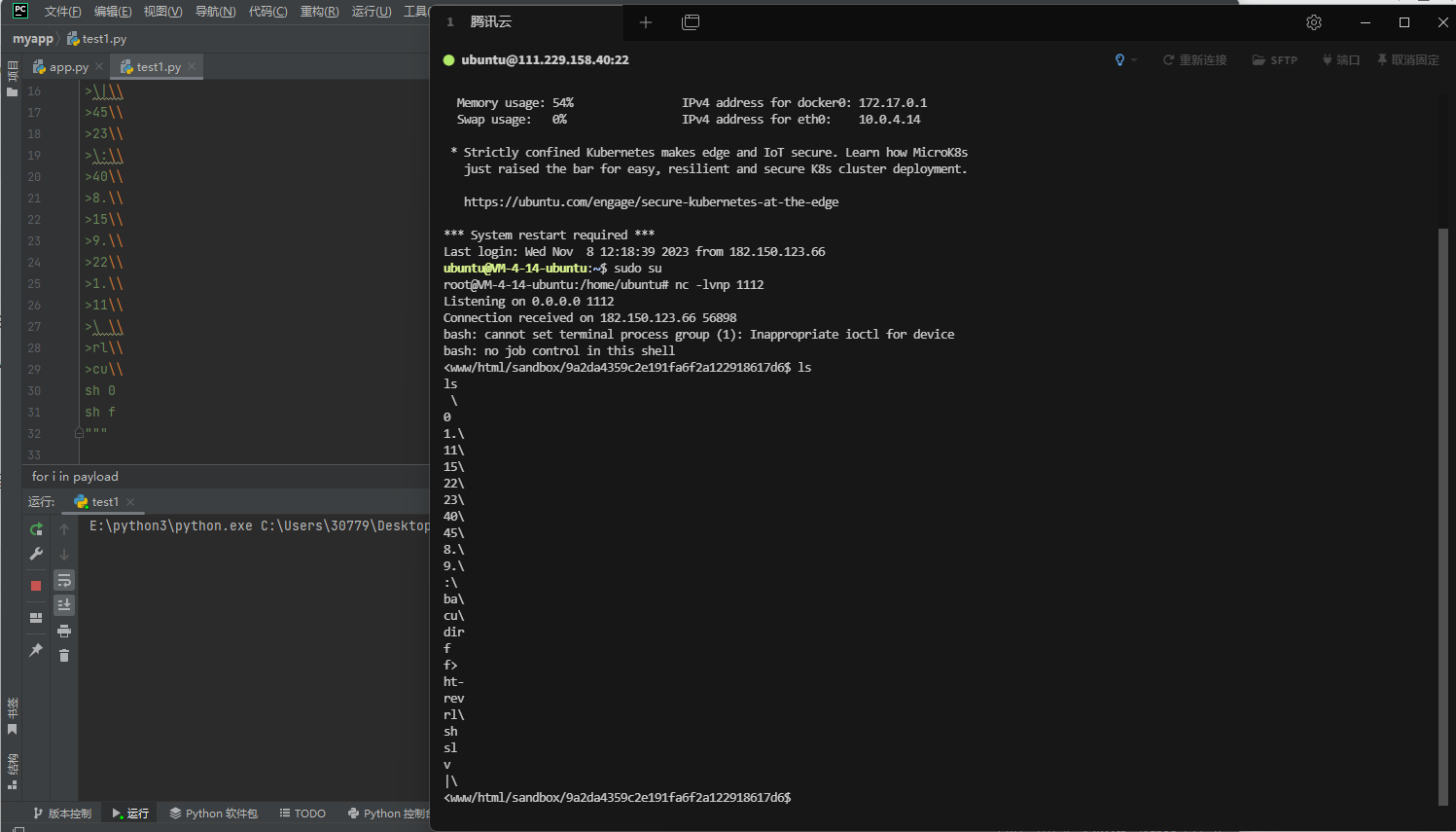Screen dimensions: 1456x832
Task: Click the python.exe command line in console
Action: pyautogui.click(x=260, y=526)
